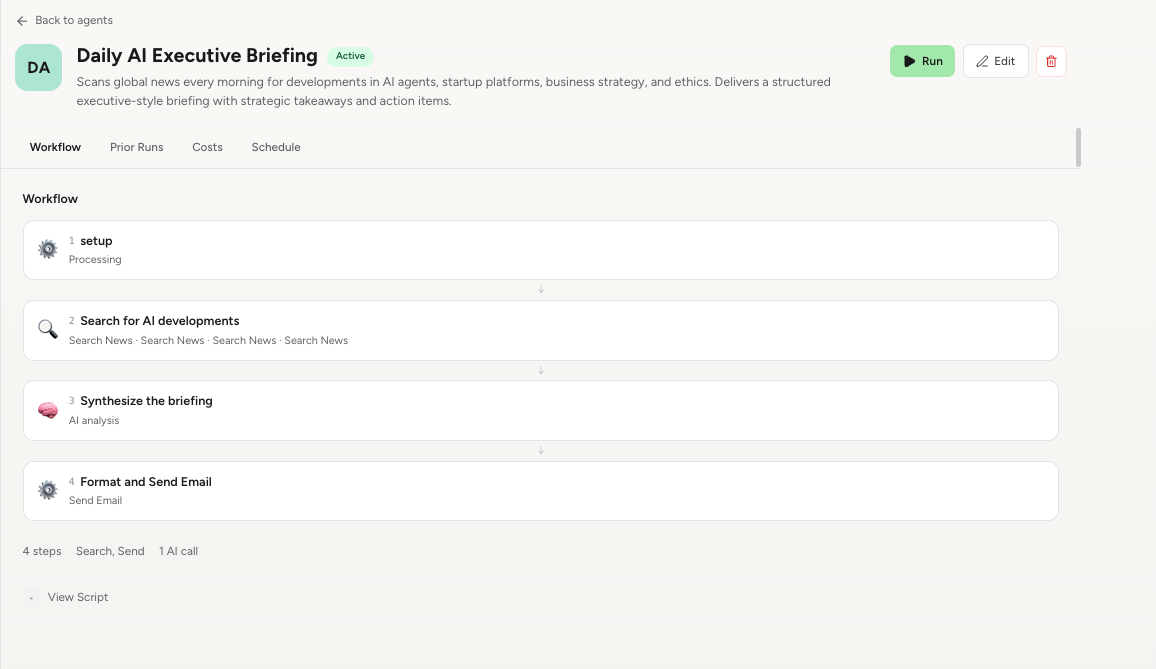Click the brain icon for Synthesize step

click(47, 410)
